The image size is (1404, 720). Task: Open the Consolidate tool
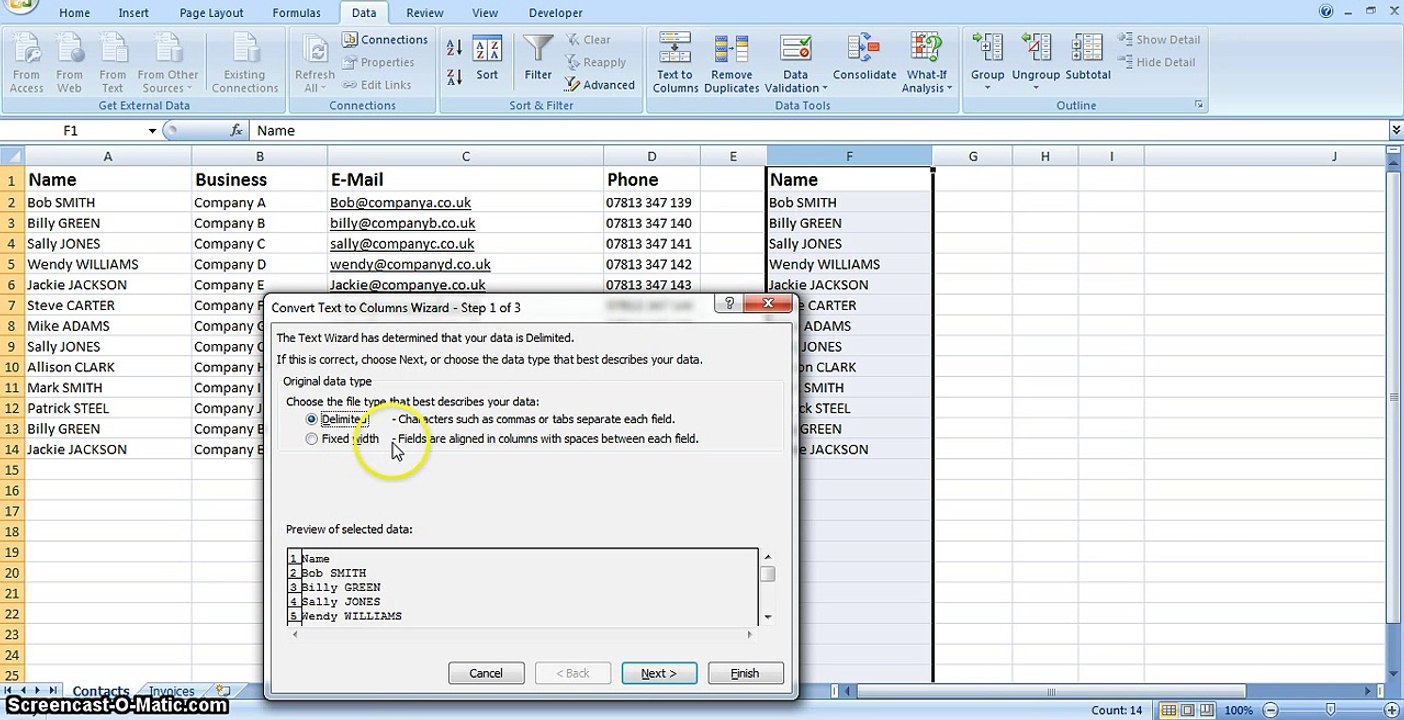click(864, 58)
